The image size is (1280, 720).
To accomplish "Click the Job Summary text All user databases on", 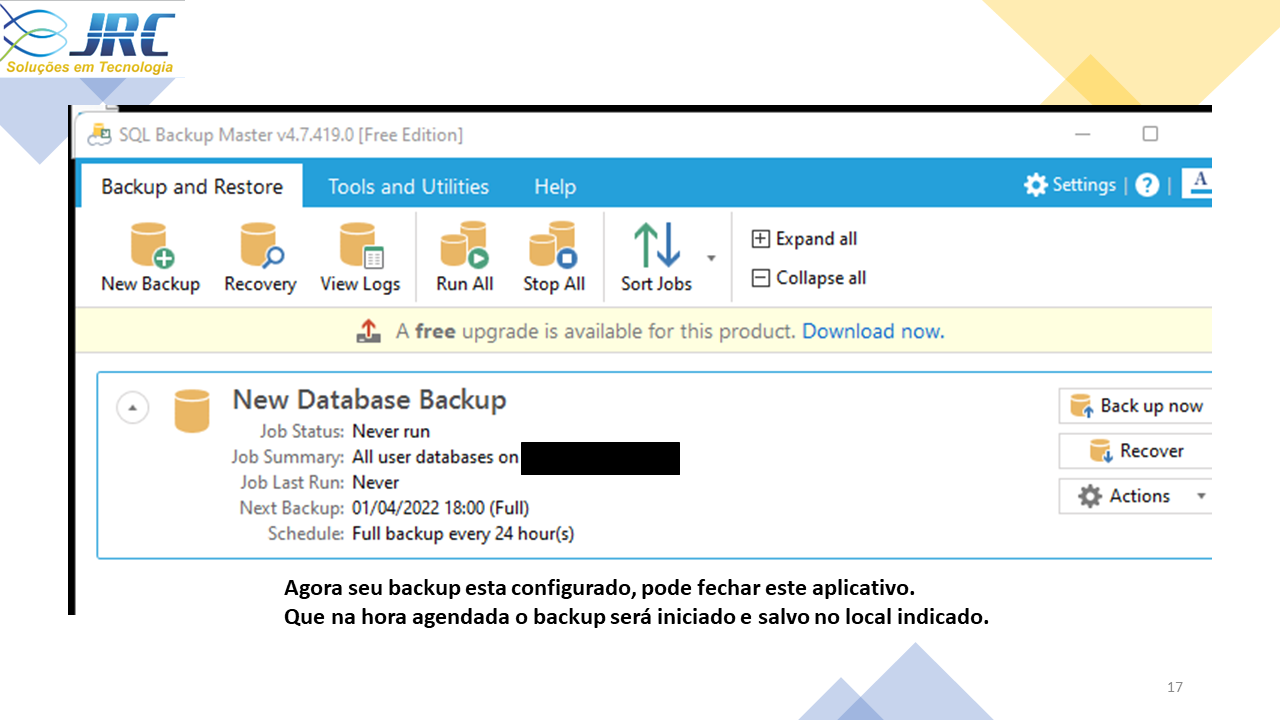I will click(x=435, y=457).
